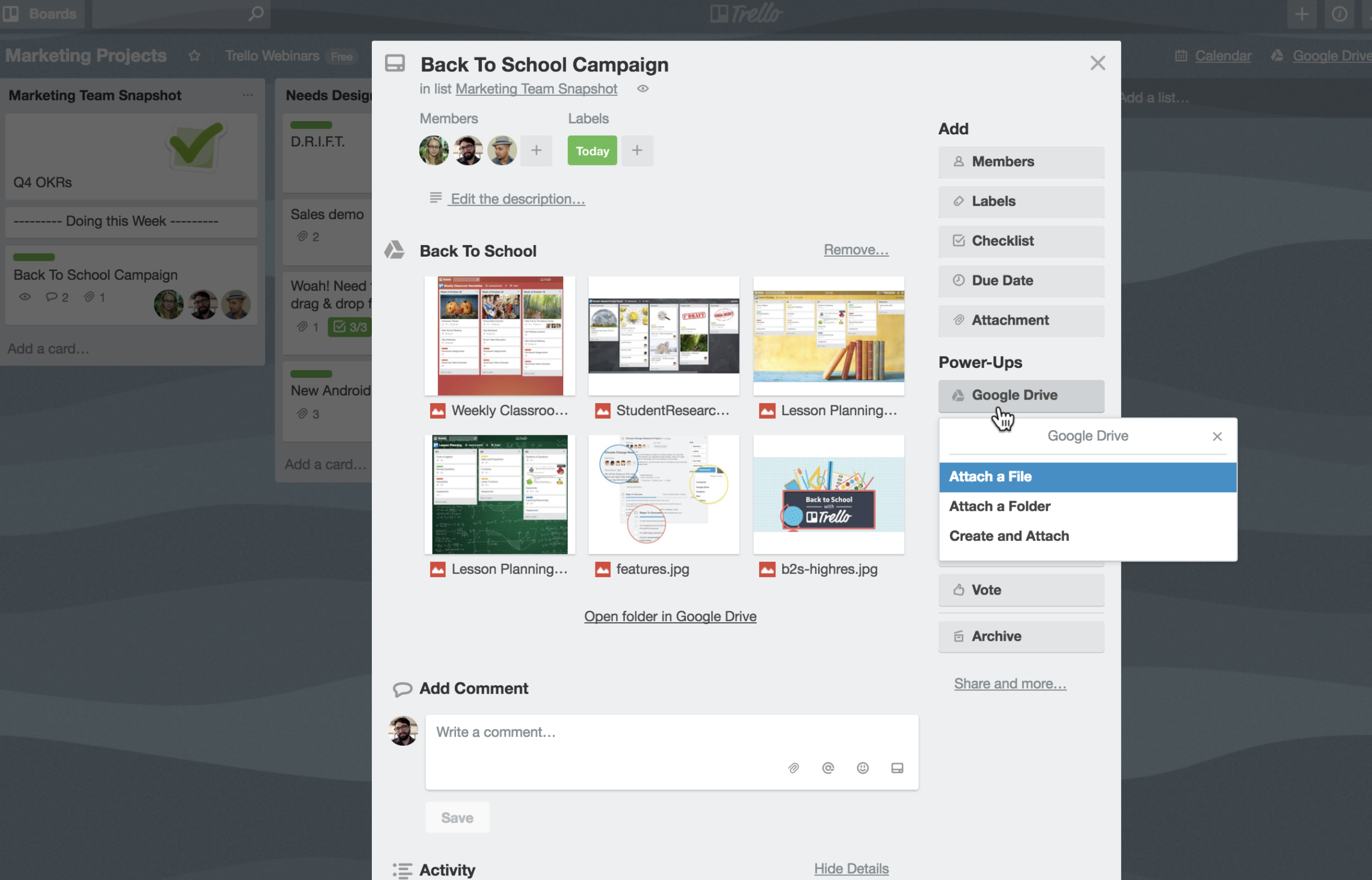1372x880 pixels.
Task: Select Create and Attach option
Action: [1009, 536]
